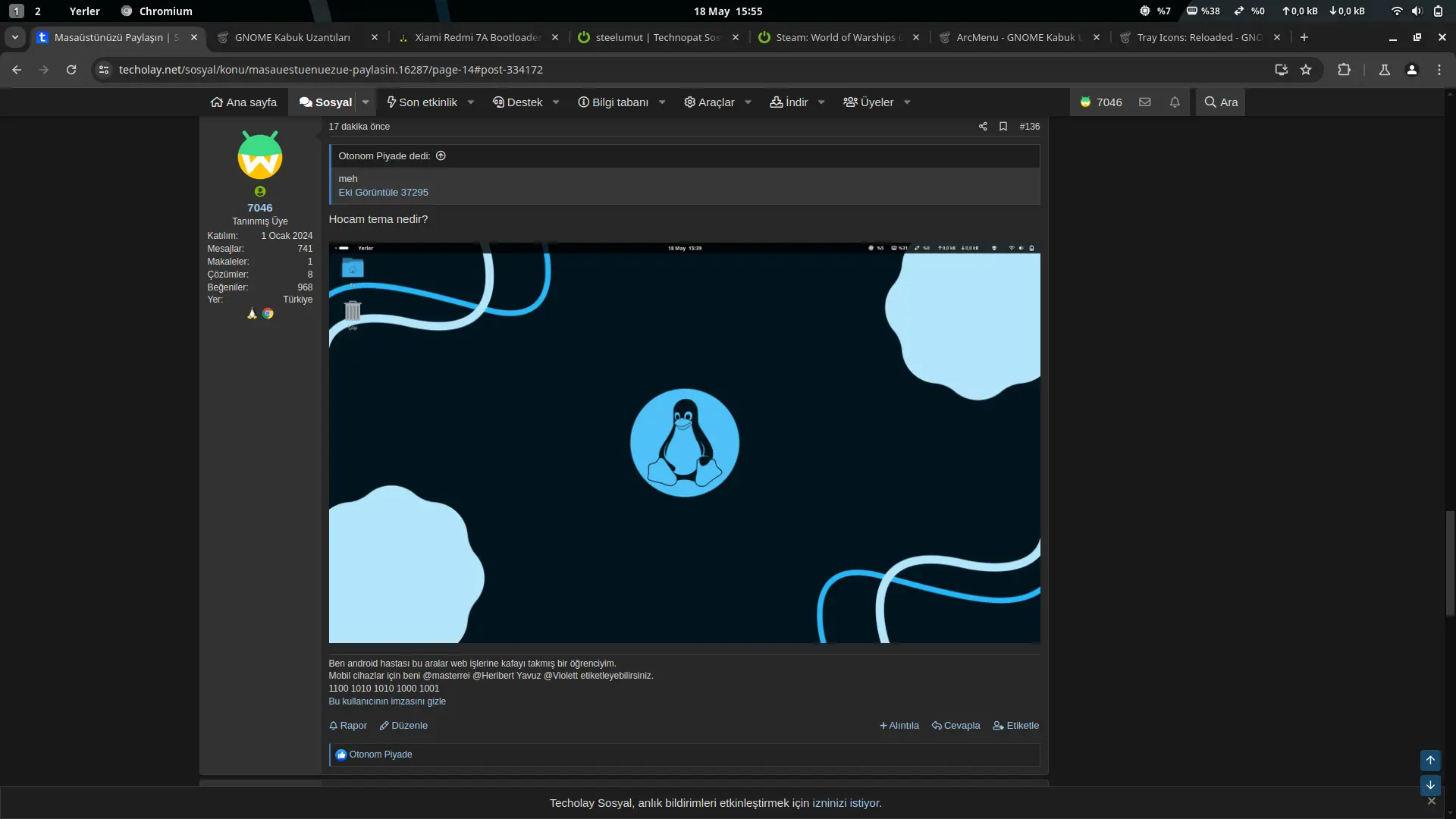Enlarge the desktop screenshot image
The height and width of the screenshot is (819, 1456).
tap(684, 443)
